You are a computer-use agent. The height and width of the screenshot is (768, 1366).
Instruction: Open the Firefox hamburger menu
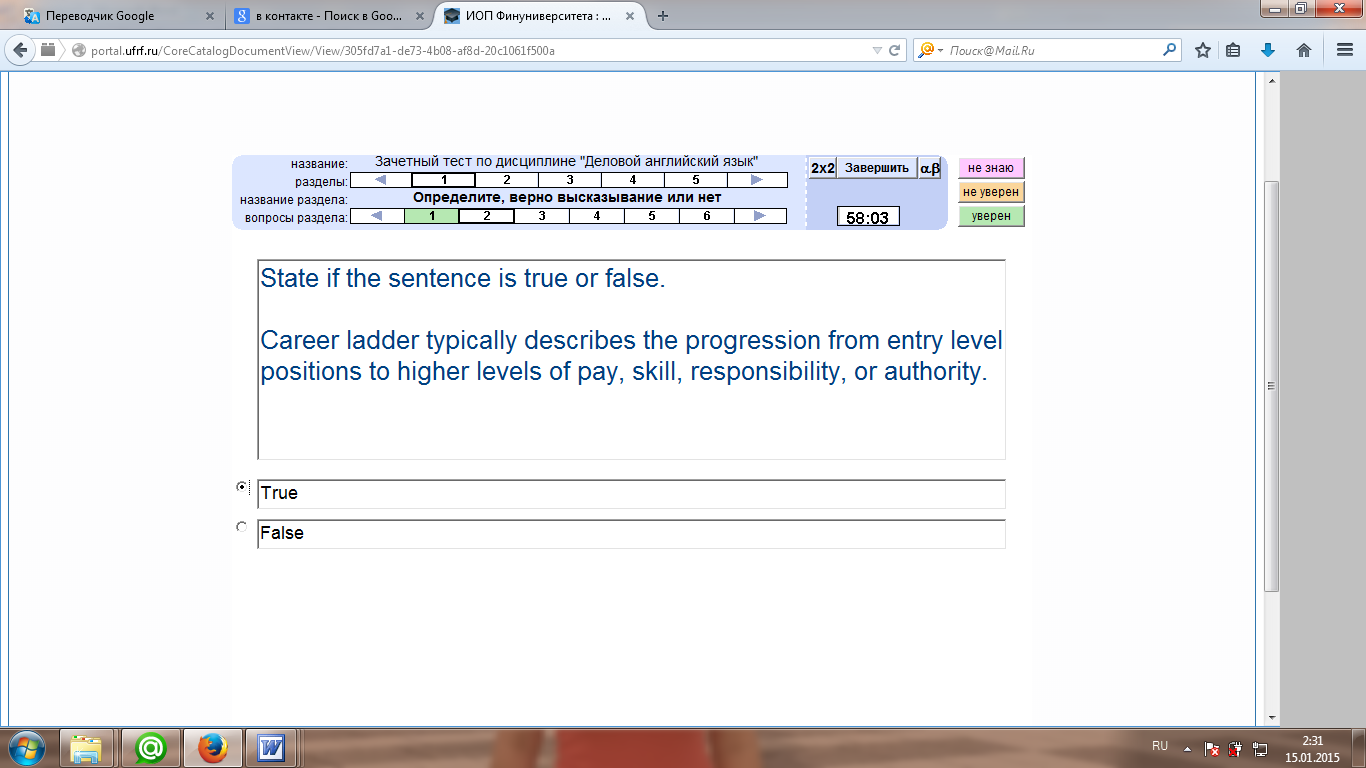(1344, 50)
